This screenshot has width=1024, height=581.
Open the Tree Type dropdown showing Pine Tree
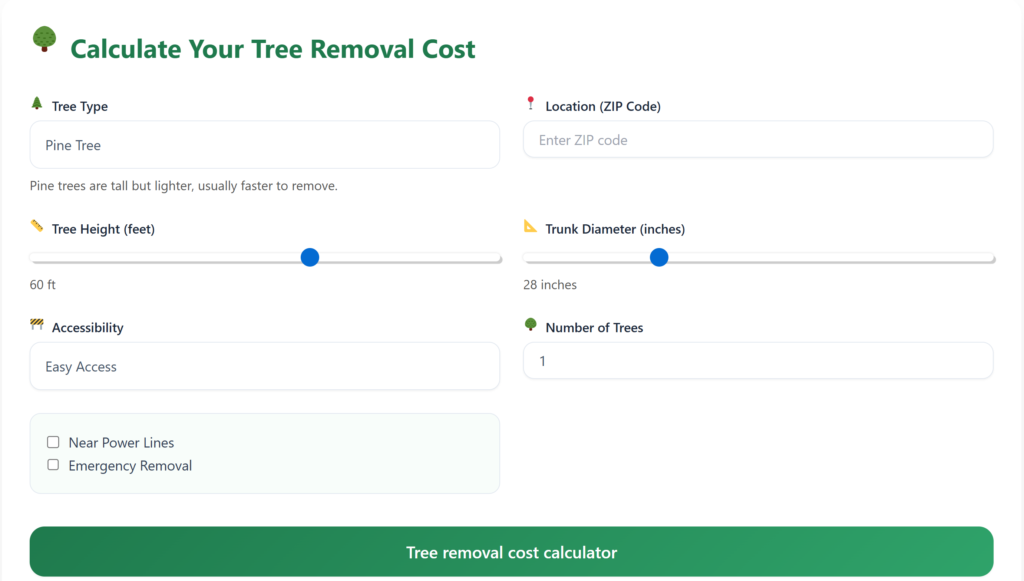pos(264,145)
